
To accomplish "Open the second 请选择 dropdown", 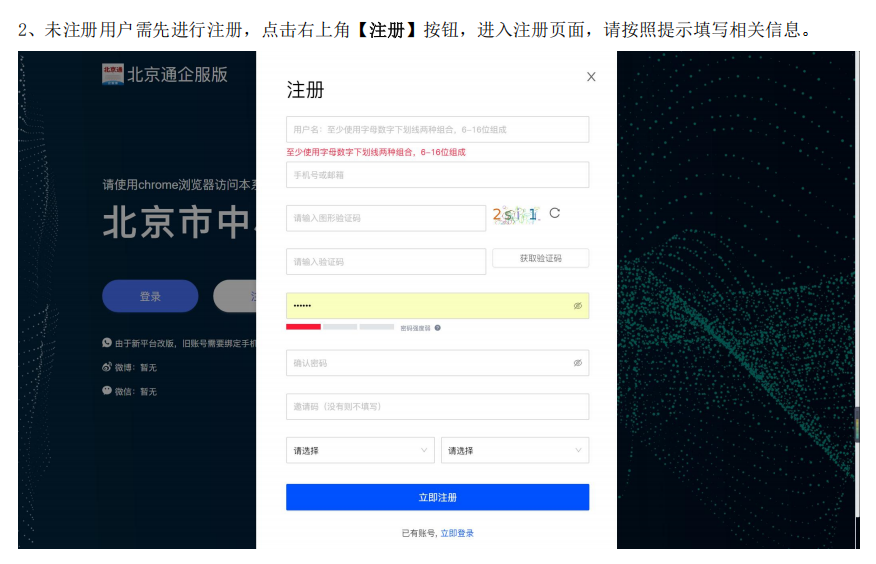I will (x=515, y=450).
